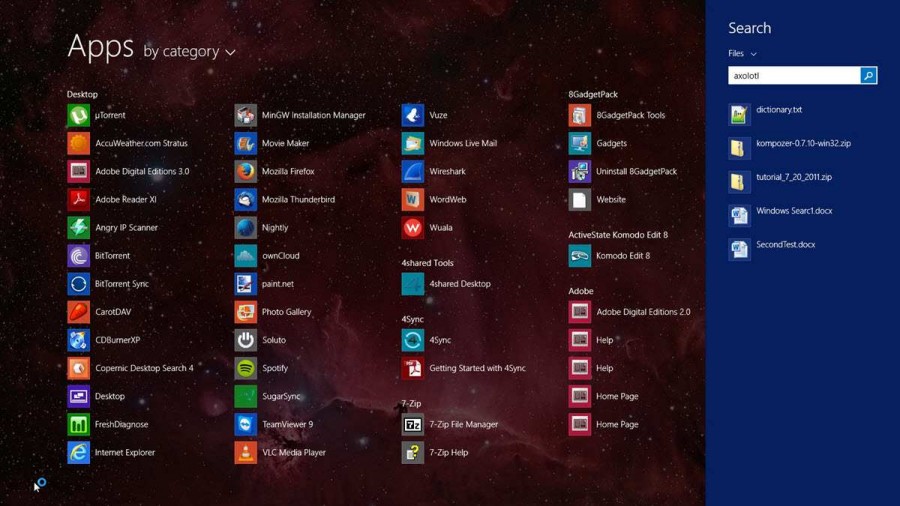
Task: Launch MinGW Installation Manager icon
Action: 246,115
